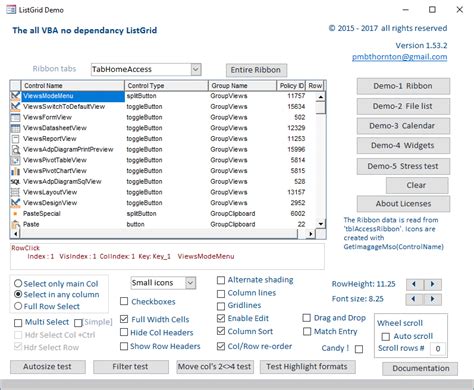Check Show Row Headers
The height and width of the screenshot is (390, 474).
(124, 346)
